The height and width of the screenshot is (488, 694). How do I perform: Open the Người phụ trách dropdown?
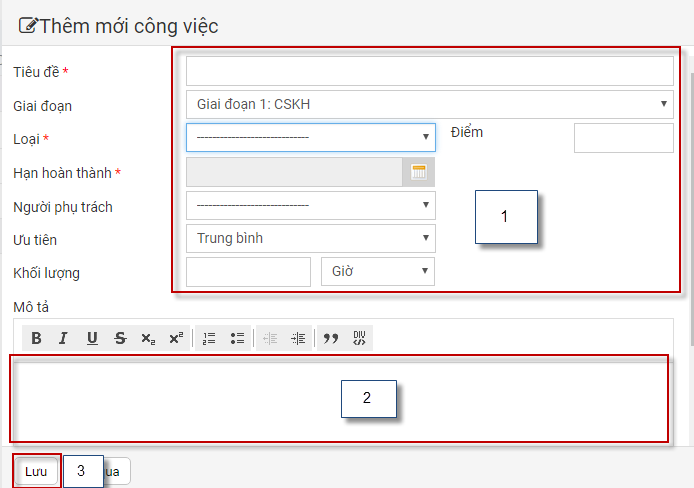point(310,206)
